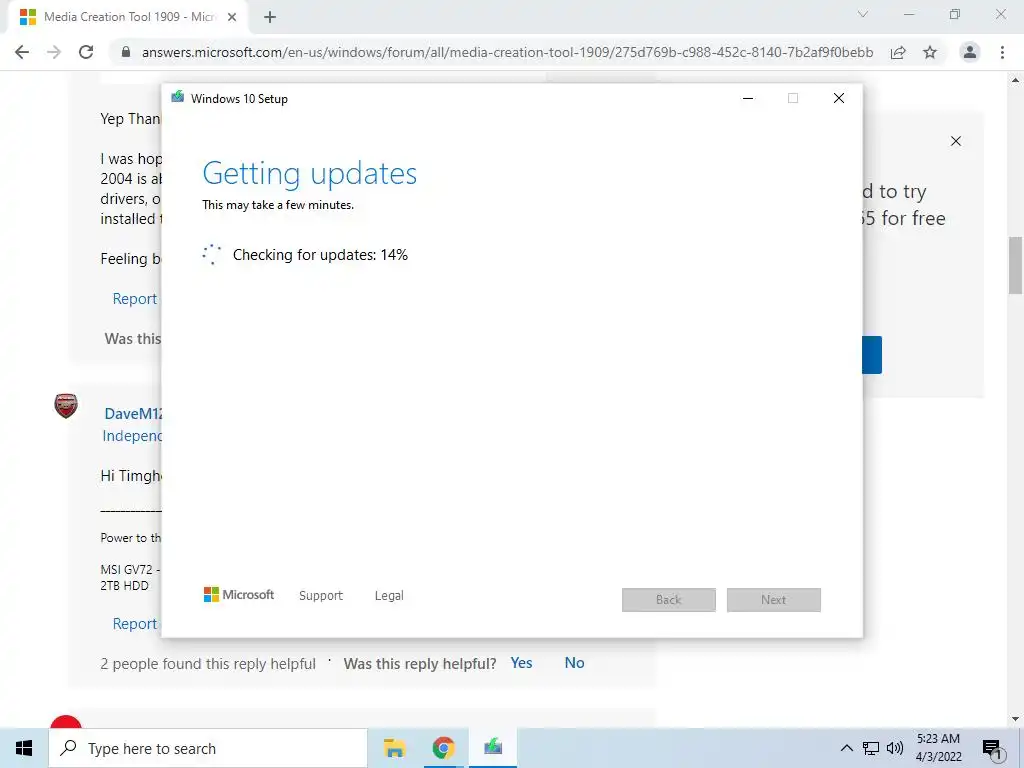Click the Support link in Setup
This screenshot has height=768, width=1024.
[x=321, y=596]
